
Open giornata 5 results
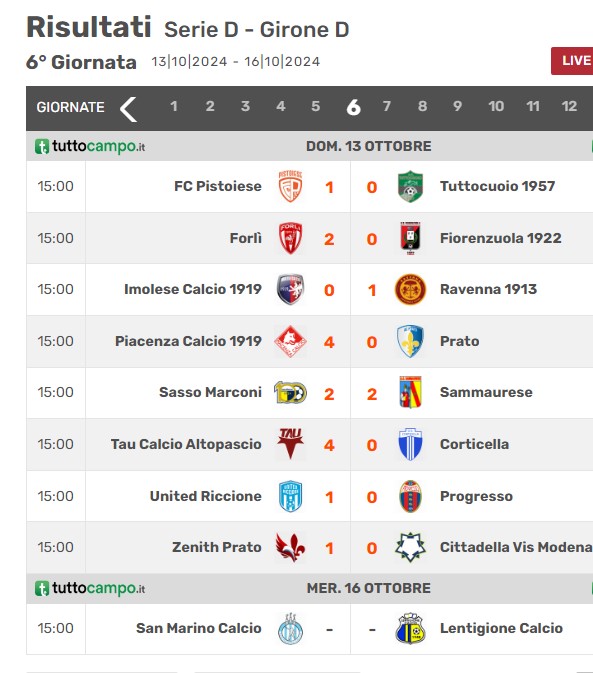(315, 106)
